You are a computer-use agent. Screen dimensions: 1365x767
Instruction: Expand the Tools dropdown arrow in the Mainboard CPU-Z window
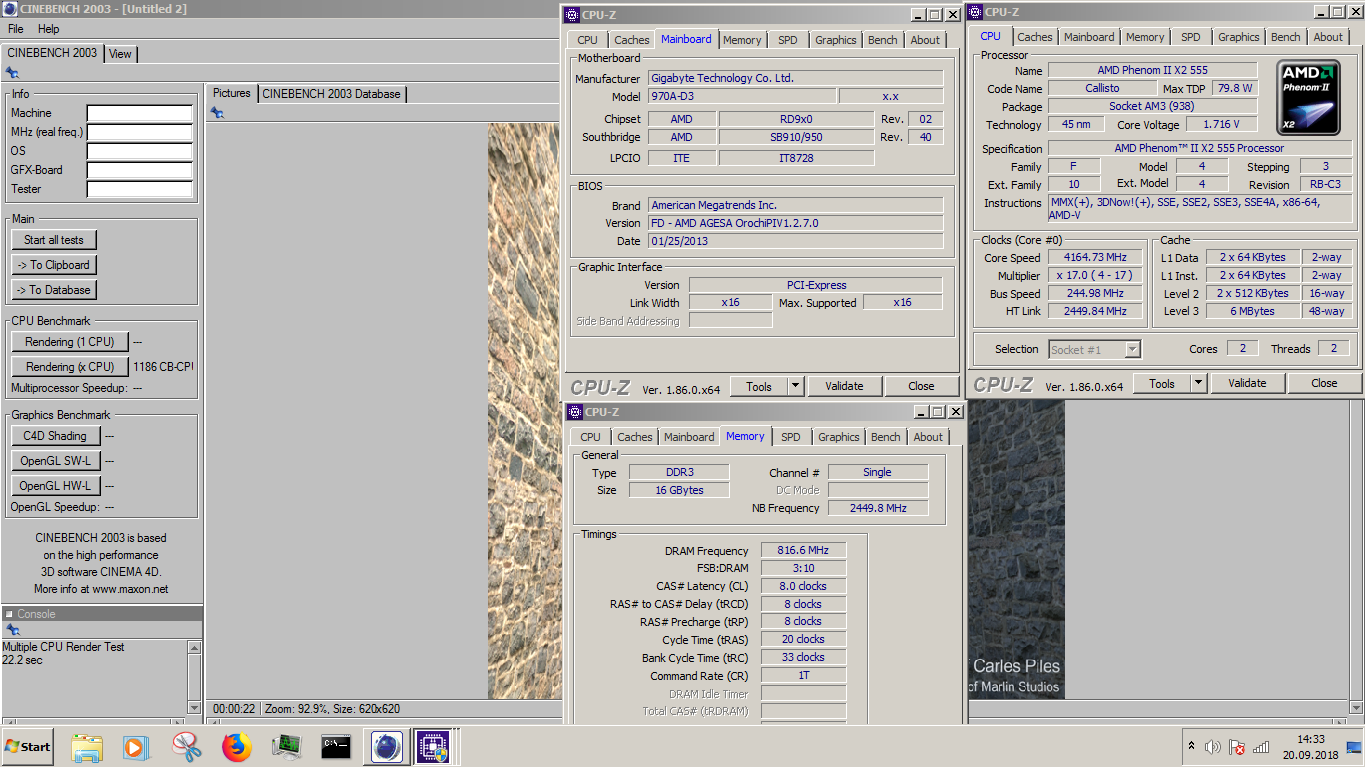pos(795,386)
